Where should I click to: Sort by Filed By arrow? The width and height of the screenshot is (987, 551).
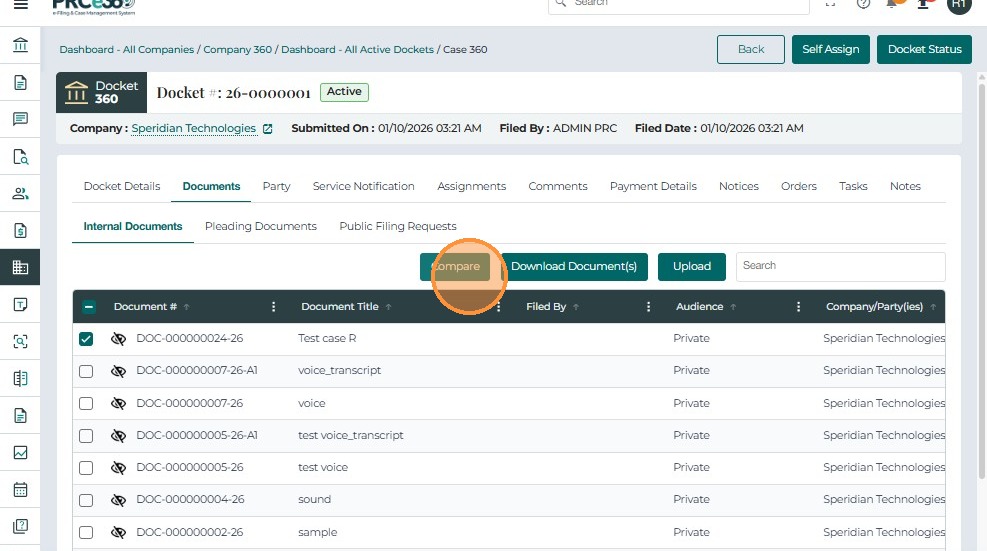(x=576, y=307)
